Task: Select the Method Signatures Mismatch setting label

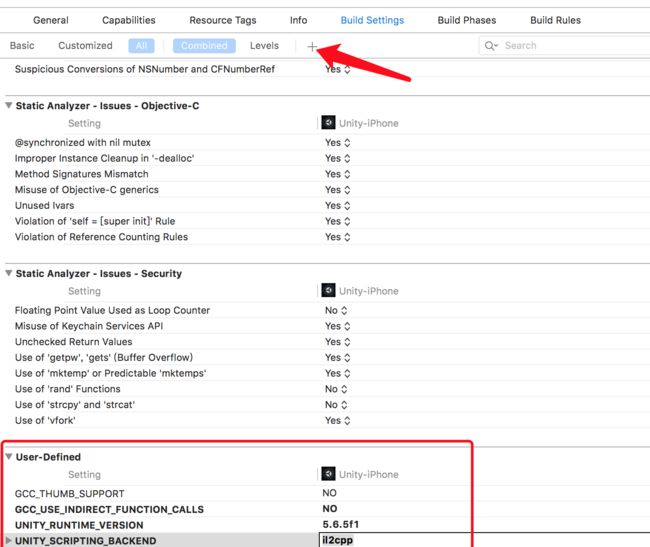Action: (x=82, y=174)
